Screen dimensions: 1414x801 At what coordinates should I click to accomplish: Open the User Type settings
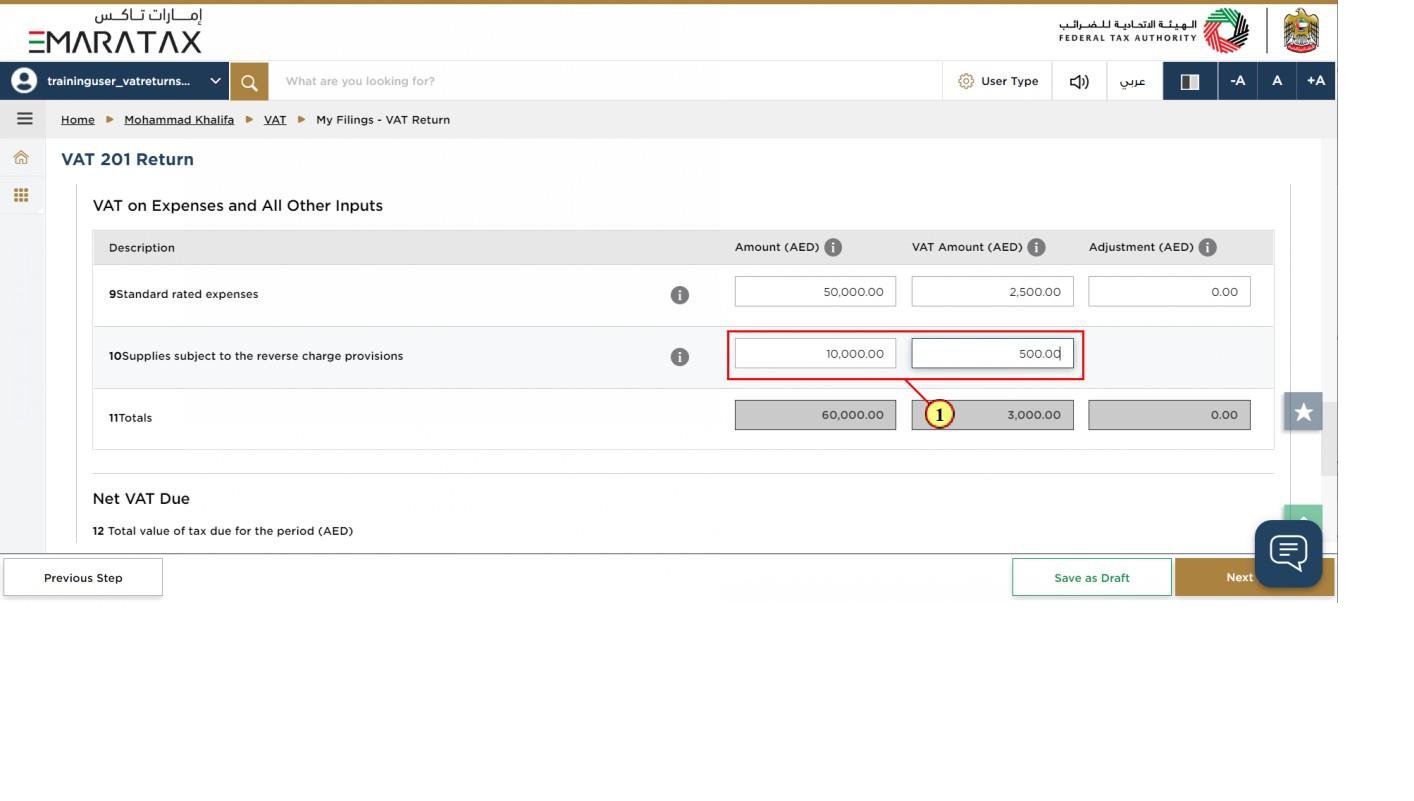click(x=998, y=81)
